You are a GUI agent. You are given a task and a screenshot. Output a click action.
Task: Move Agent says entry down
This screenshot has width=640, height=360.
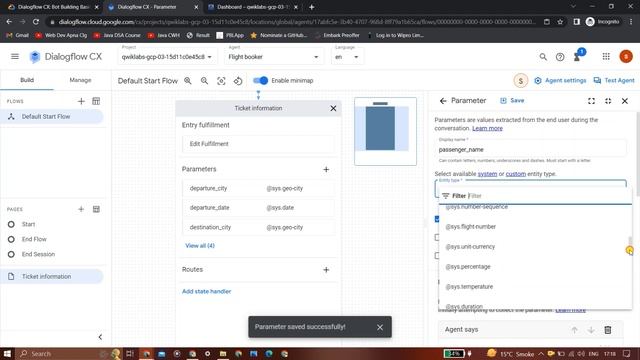591,330
